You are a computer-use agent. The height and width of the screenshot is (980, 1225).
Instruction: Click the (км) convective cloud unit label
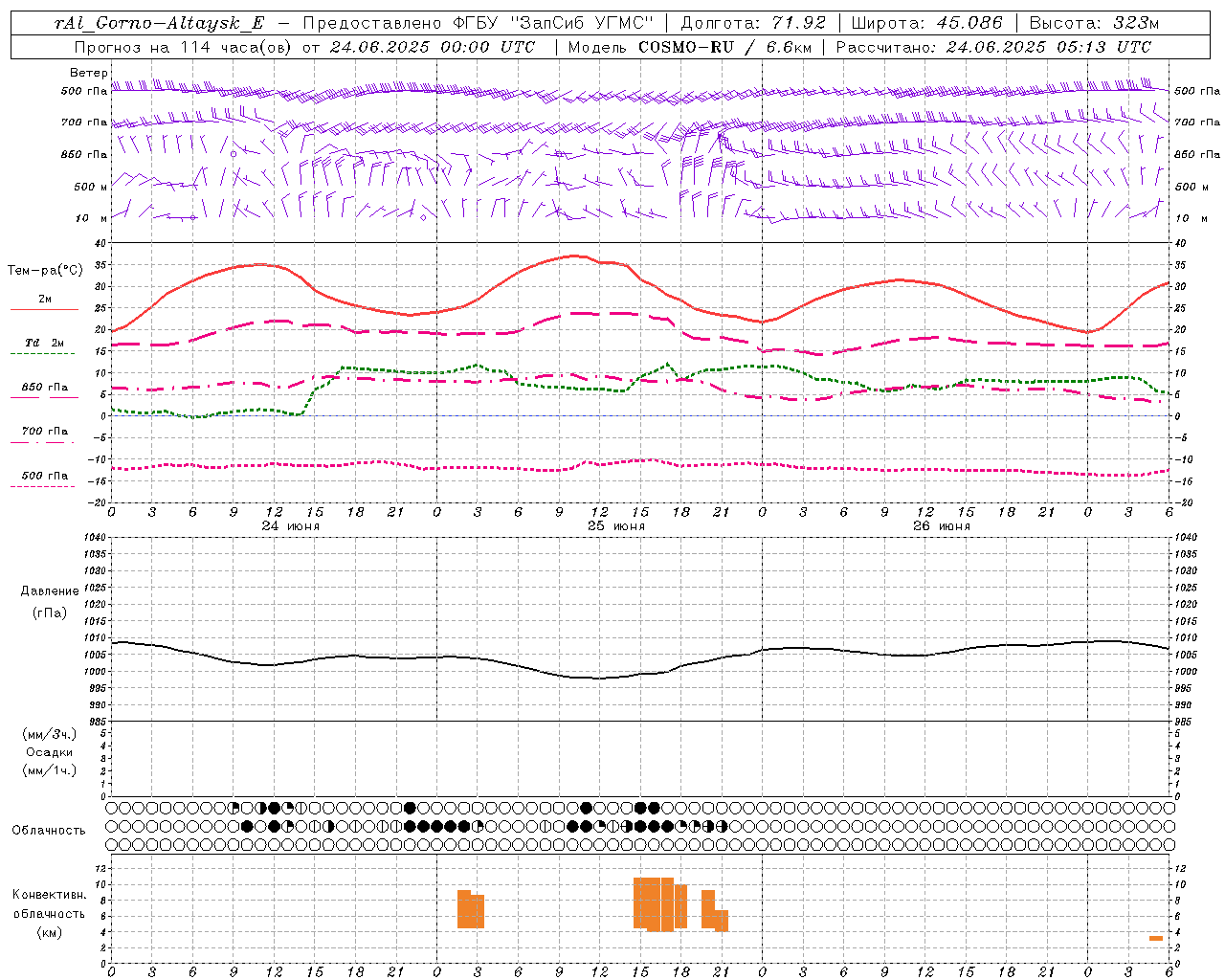coord(50,932)
